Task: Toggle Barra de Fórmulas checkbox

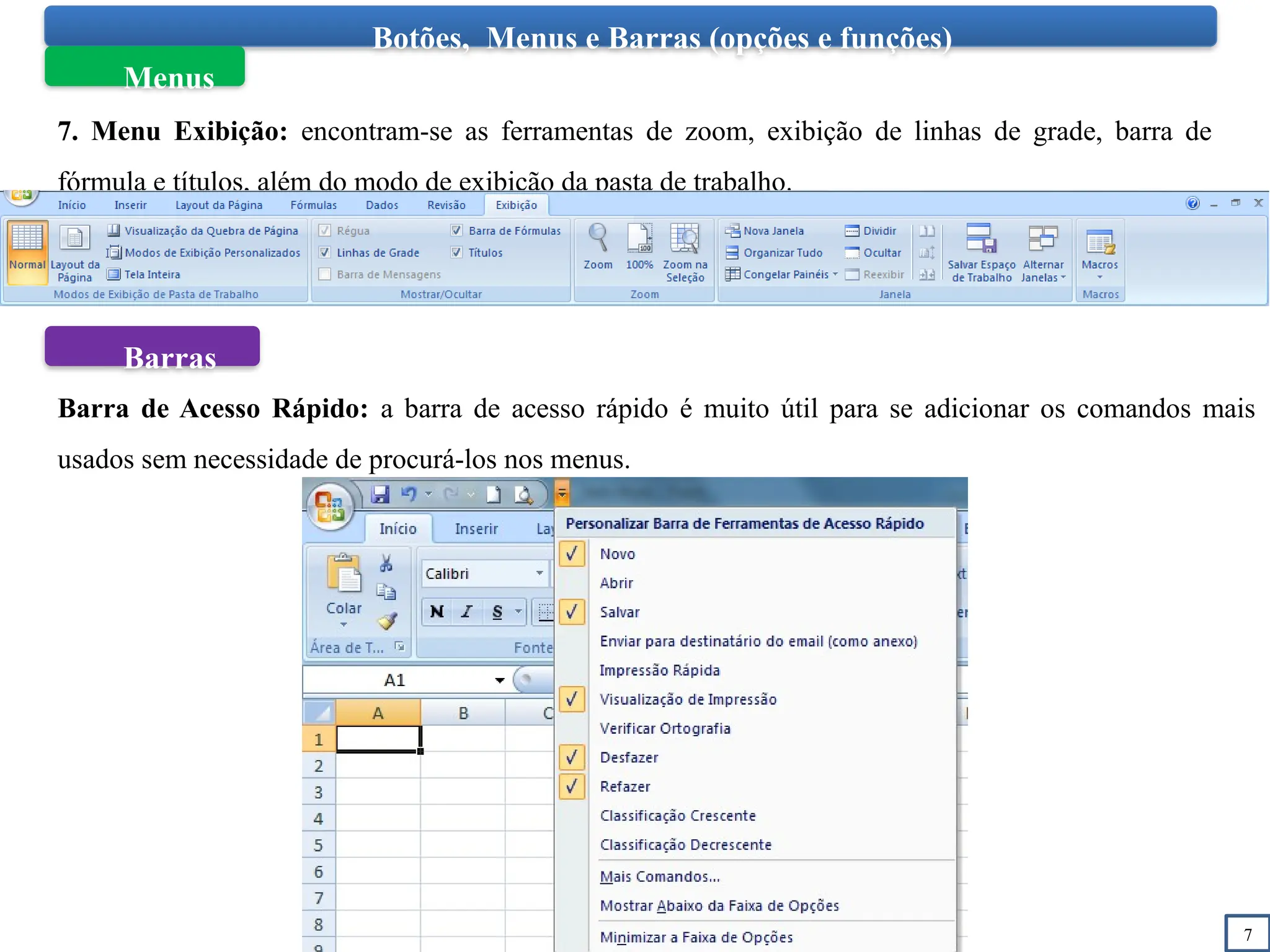Action: (456, 231)
